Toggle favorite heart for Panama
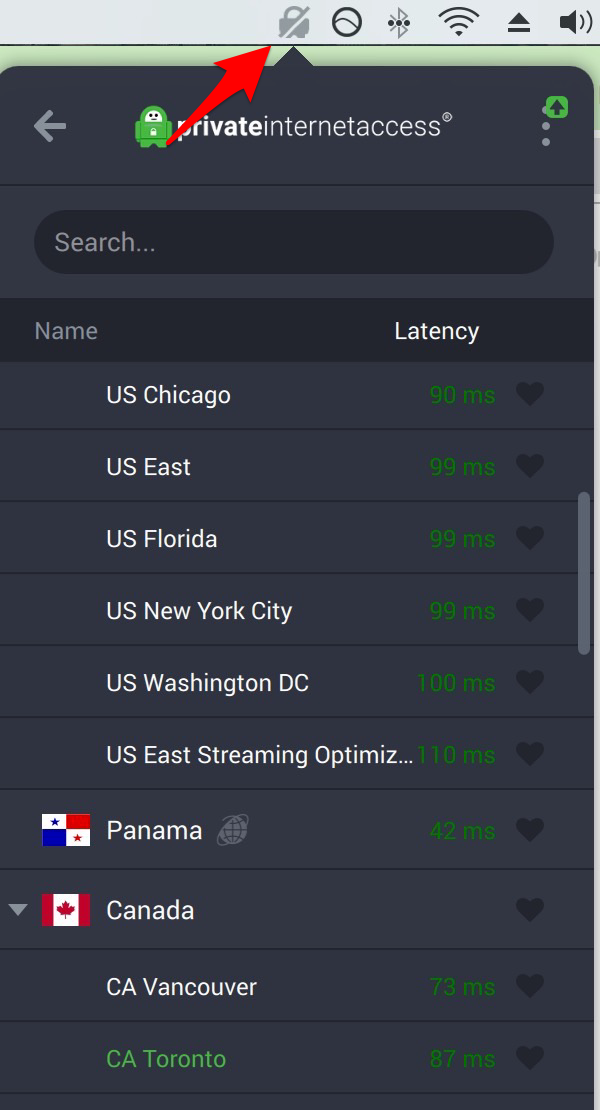Viewport: 600px width, 1110px height. pos(530,830)
